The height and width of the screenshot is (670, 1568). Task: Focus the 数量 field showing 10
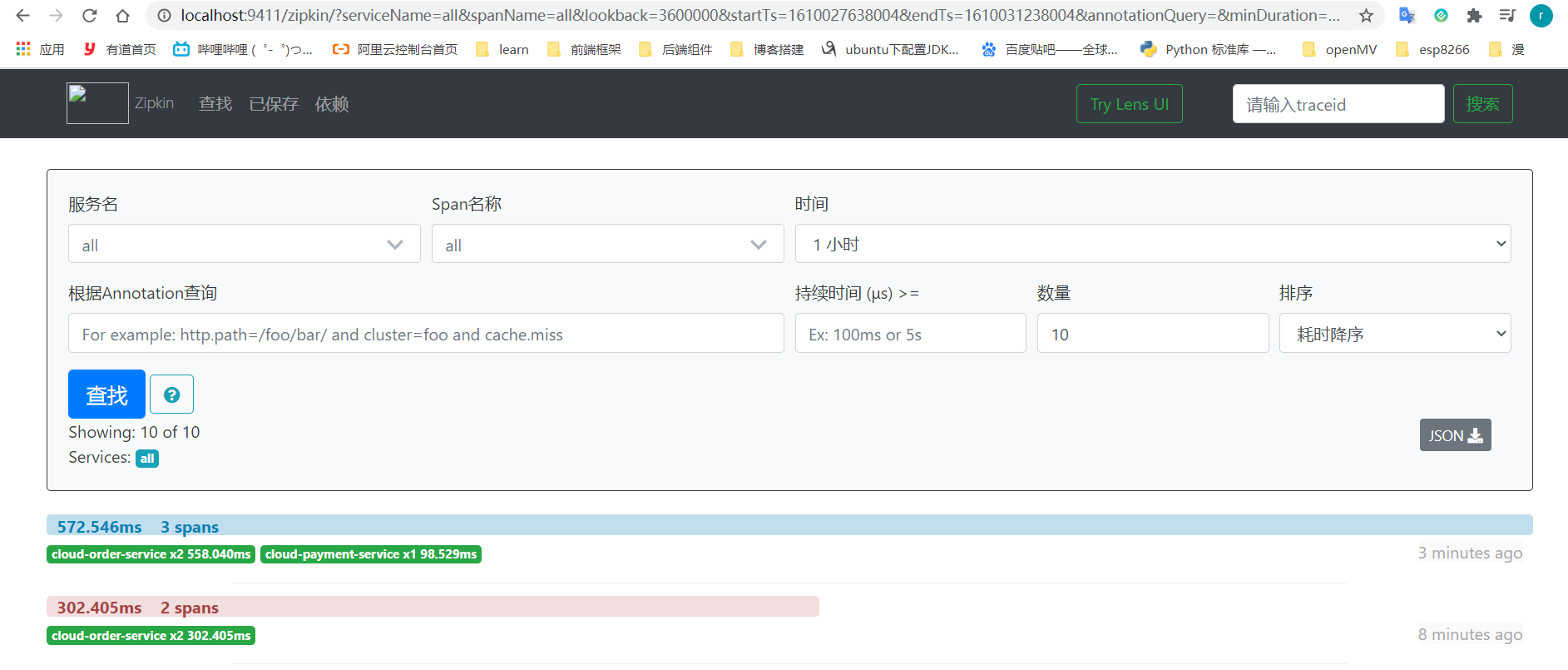click(1153, 333)
